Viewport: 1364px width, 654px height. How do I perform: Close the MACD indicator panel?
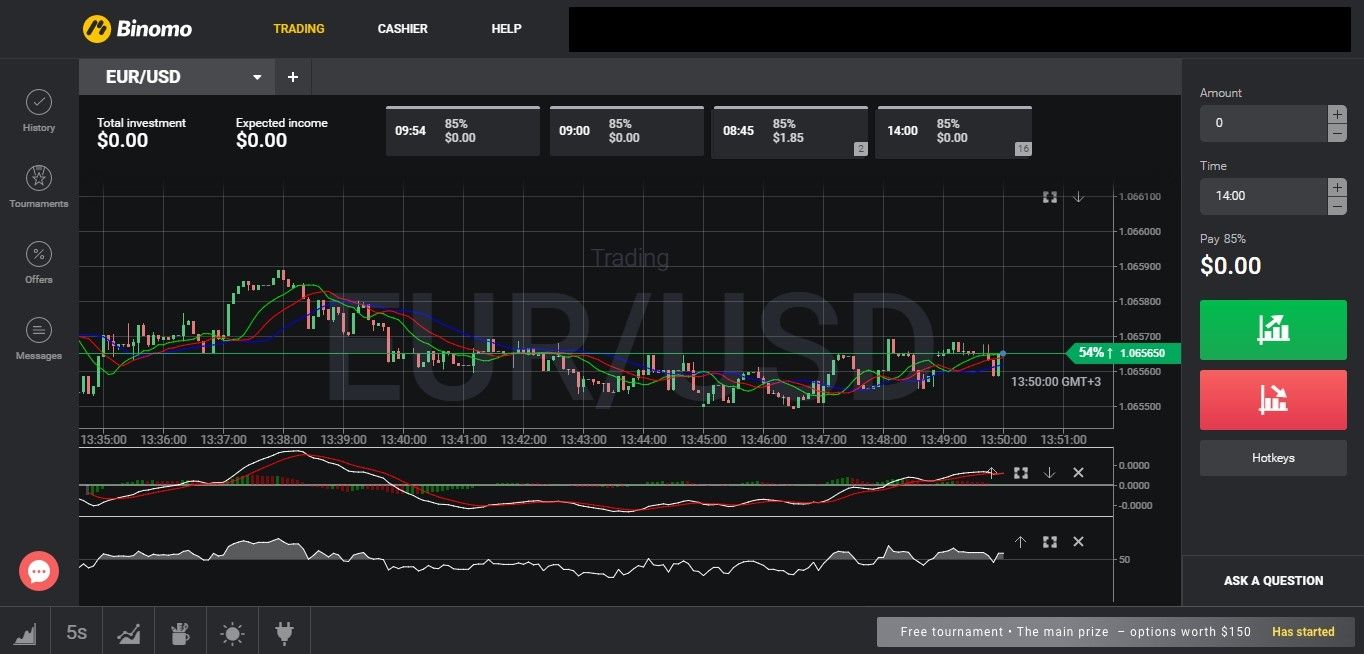(x=1078, y=473)
